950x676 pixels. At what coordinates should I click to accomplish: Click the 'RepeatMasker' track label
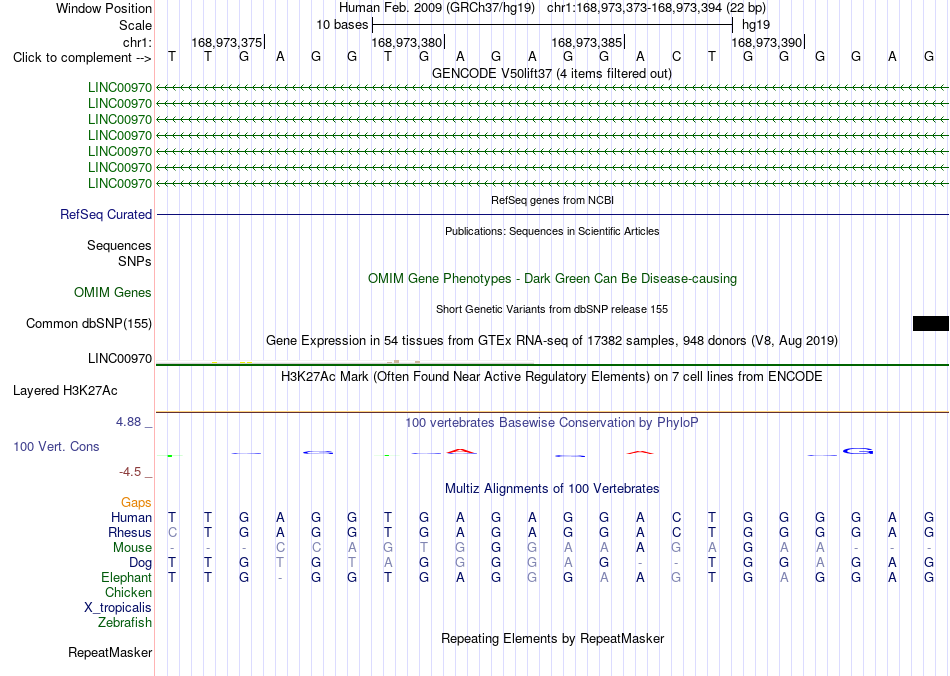(x=110, y=652)
